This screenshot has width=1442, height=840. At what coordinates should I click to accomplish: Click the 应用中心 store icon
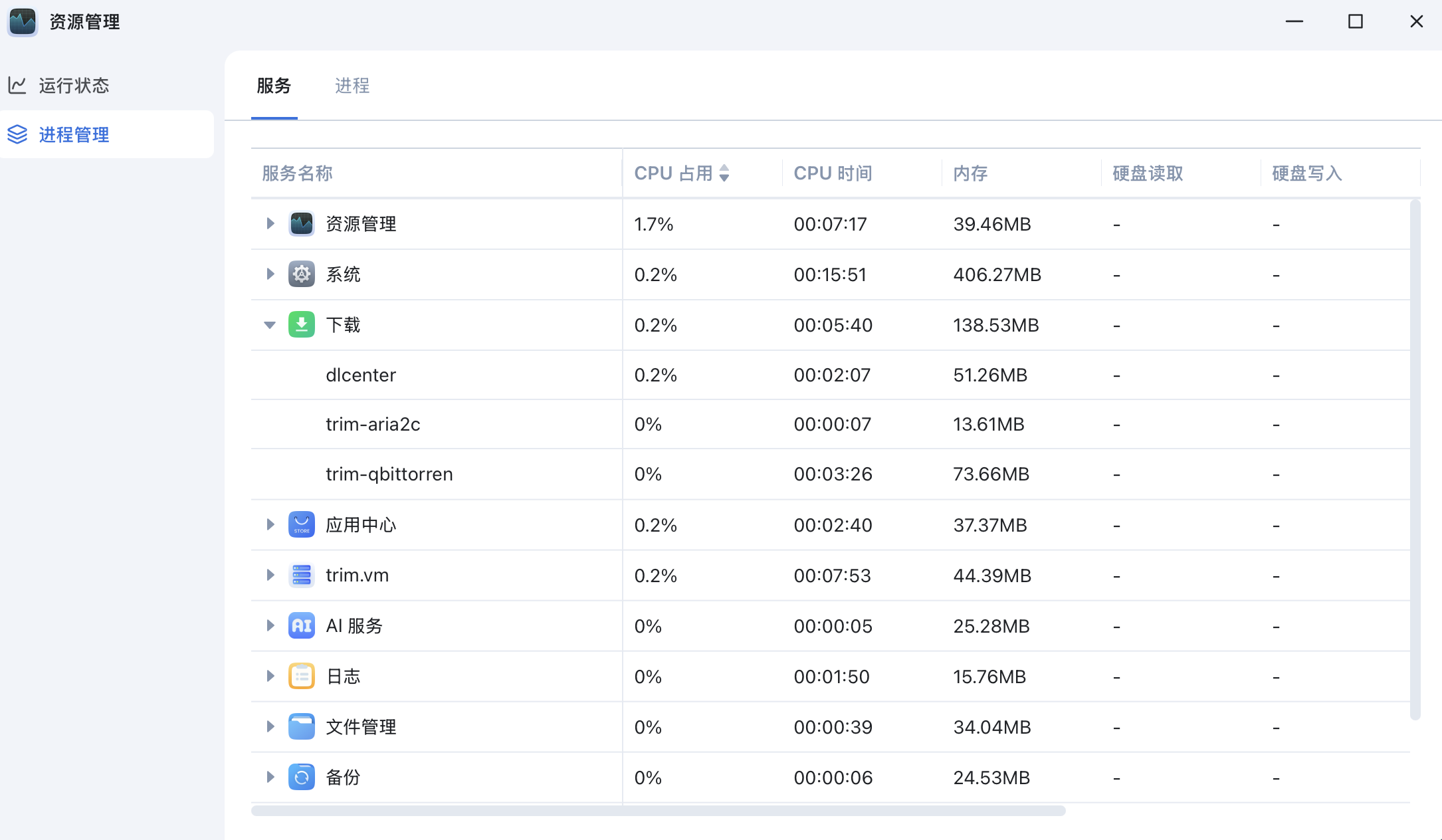[301, 524]
